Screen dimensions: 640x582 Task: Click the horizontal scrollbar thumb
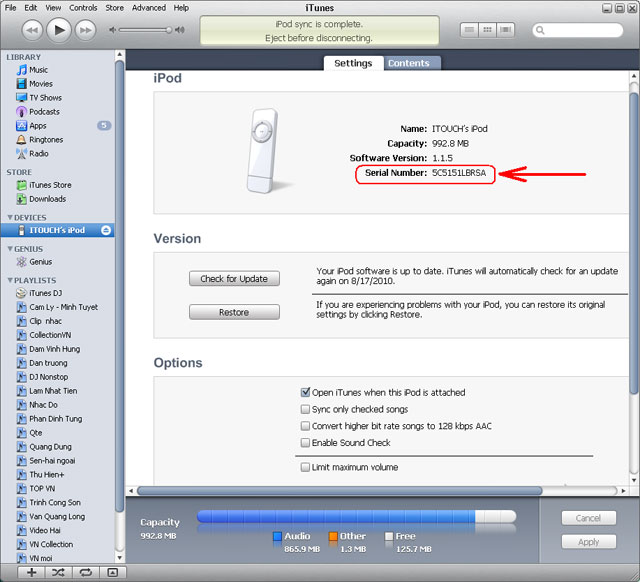click(340, 491)
